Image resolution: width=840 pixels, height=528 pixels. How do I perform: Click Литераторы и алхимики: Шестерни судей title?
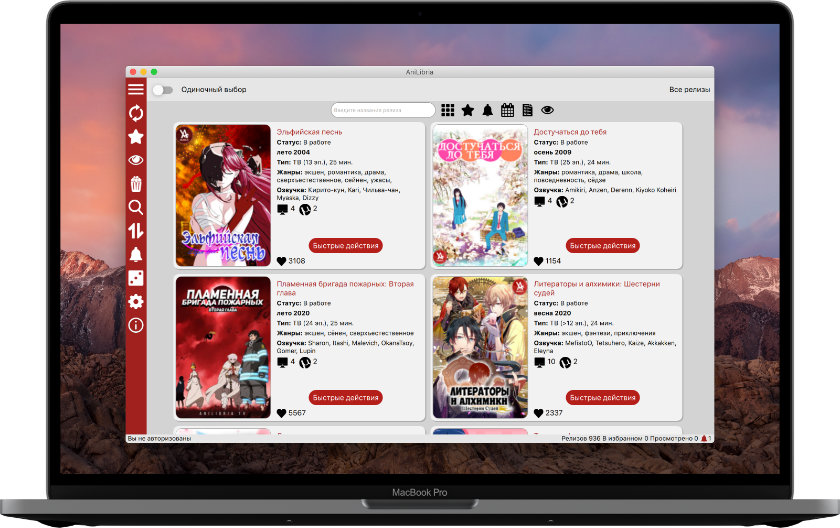click(x=597, y=288)
